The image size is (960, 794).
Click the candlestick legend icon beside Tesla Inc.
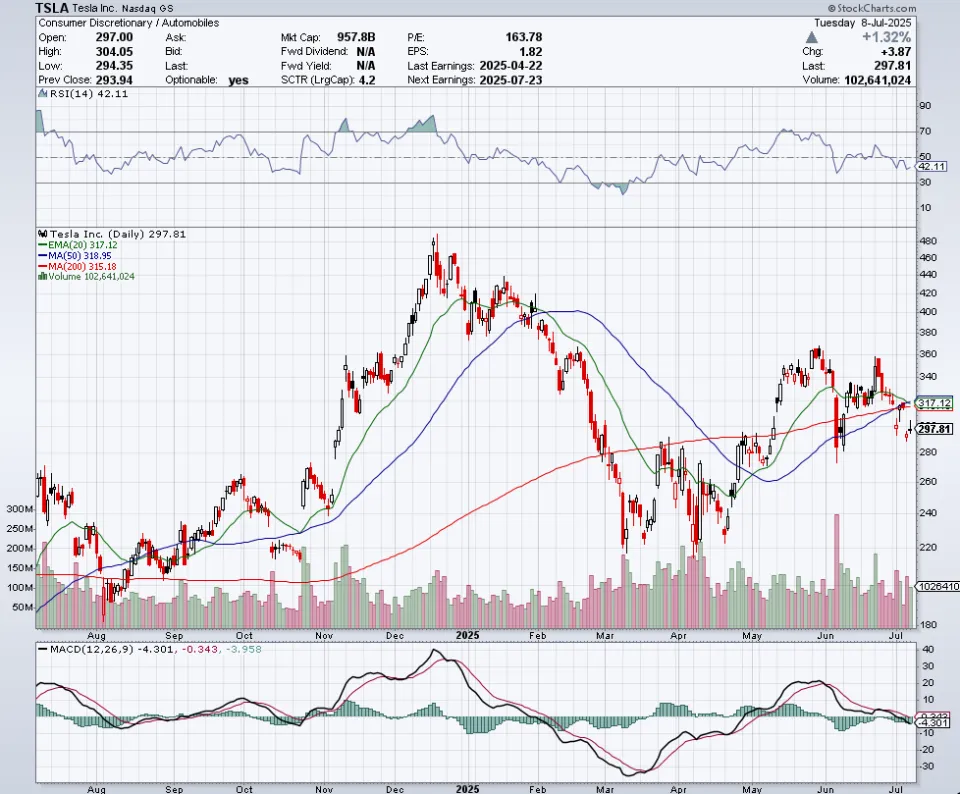pyautogui.click(x=42, y=234)
